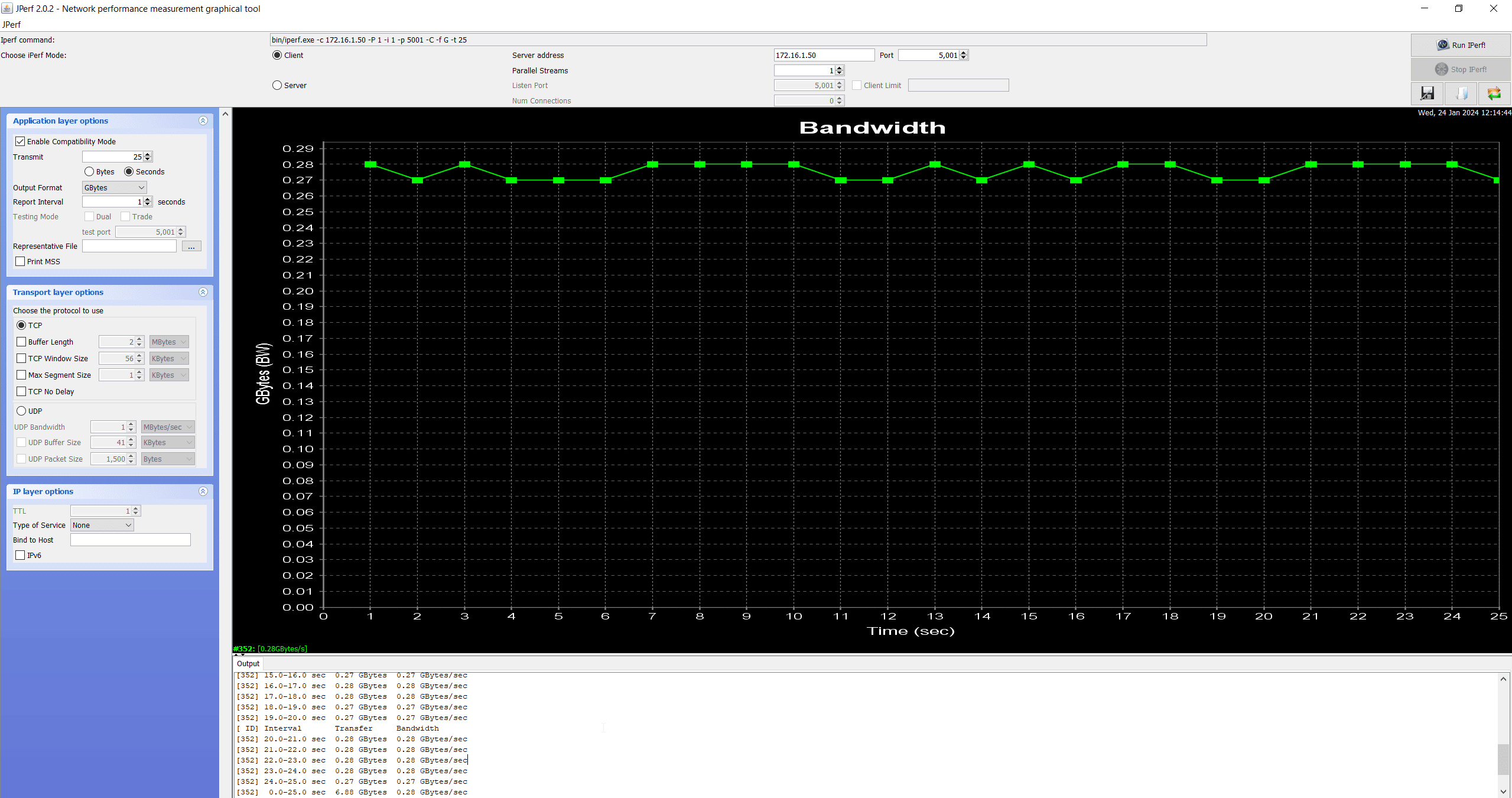Click the sidebar scroll-up arrow
The image size is (1512, 798).
(x=225, y=113)
